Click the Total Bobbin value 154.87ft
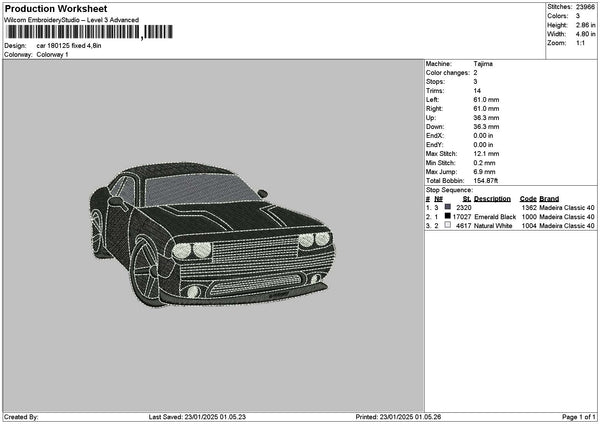 (489, 180)
